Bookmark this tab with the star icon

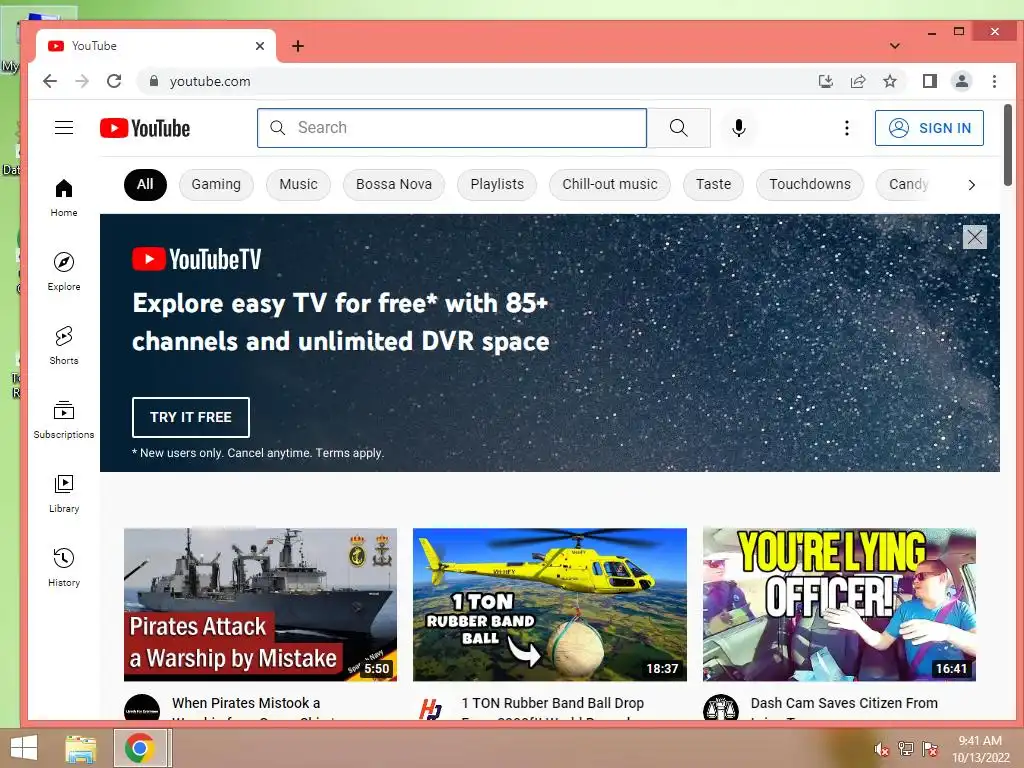889,81
